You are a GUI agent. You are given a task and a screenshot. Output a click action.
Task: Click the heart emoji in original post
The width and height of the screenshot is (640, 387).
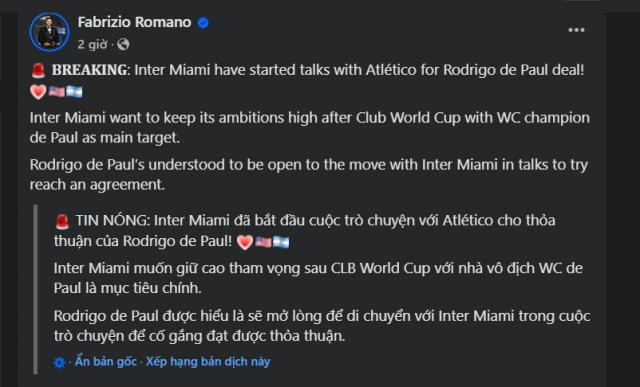38,91
